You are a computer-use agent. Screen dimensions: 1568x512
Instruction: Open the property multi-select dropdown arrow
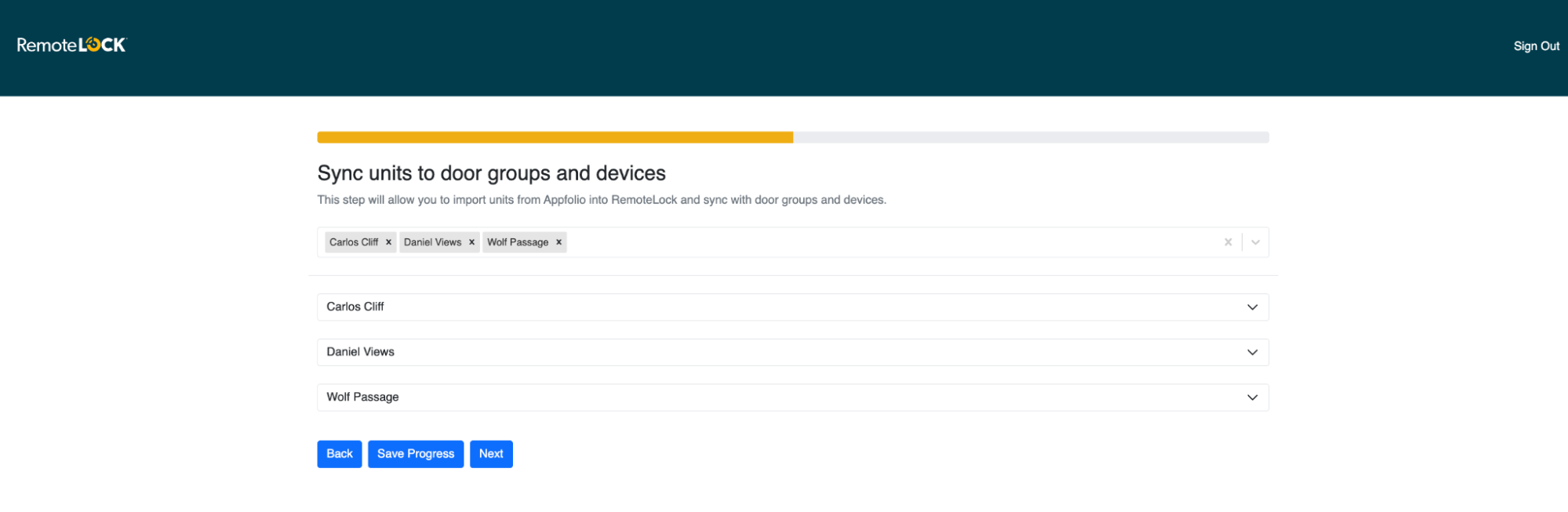1255,242
